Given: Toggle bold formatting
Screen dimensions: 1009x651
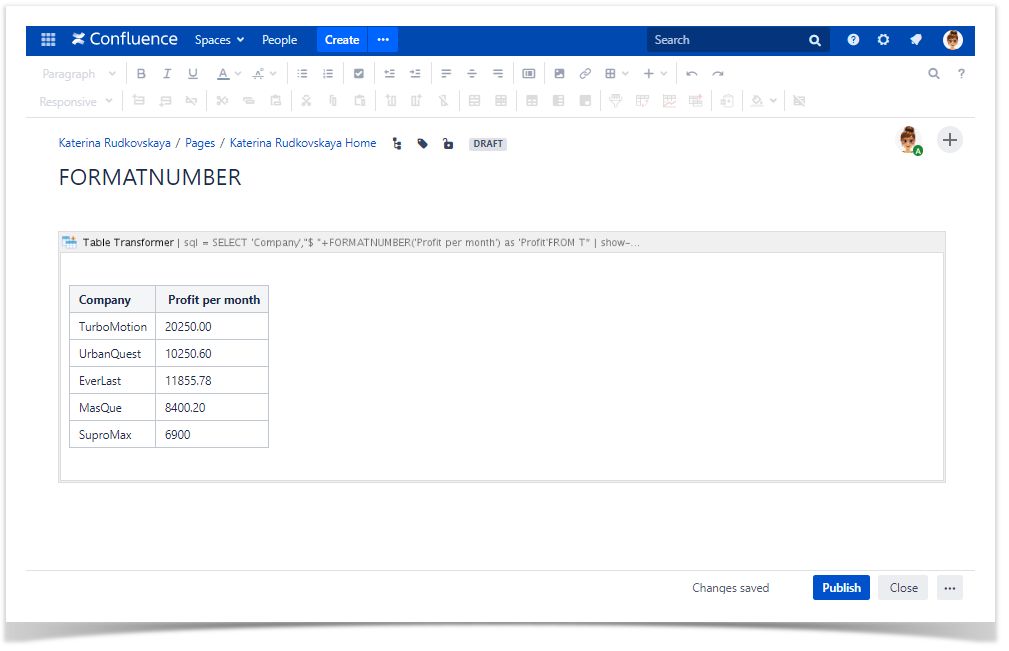Looking at the screenshot, I should (x=141, y=74).
